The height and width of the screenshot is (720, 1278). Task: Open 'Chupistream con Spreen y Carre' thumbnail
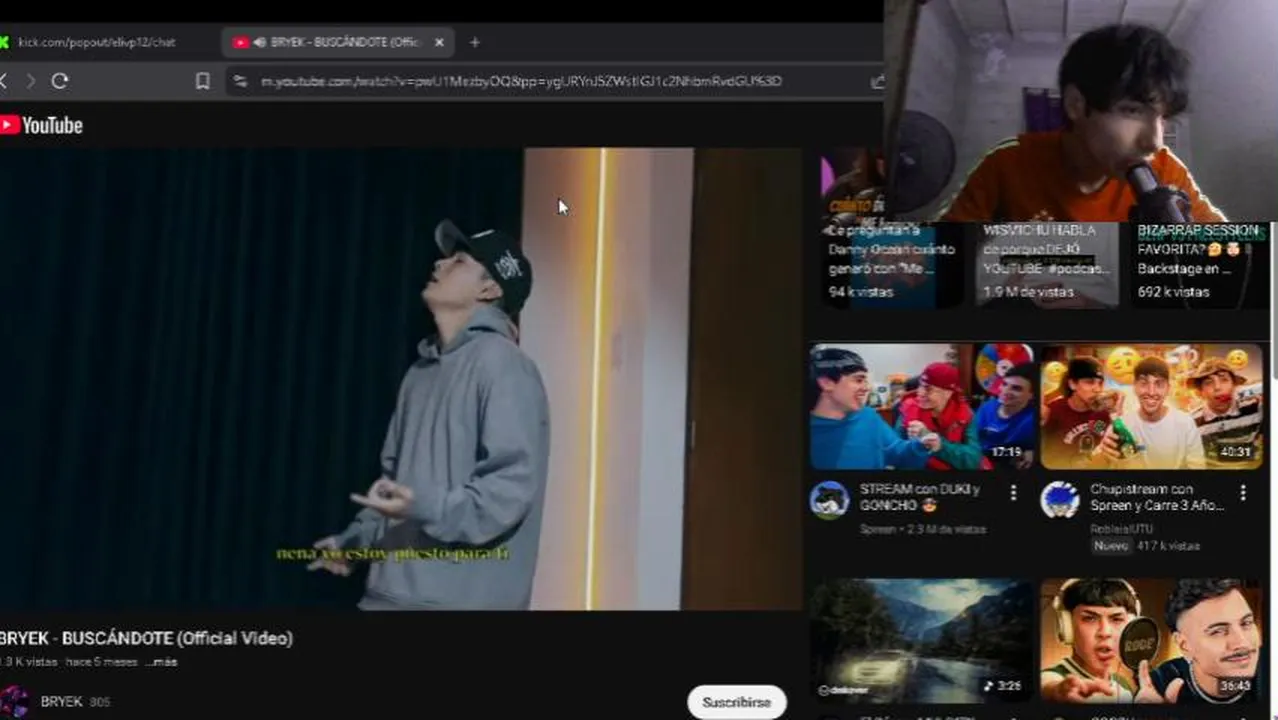[x=1151, y=406]
